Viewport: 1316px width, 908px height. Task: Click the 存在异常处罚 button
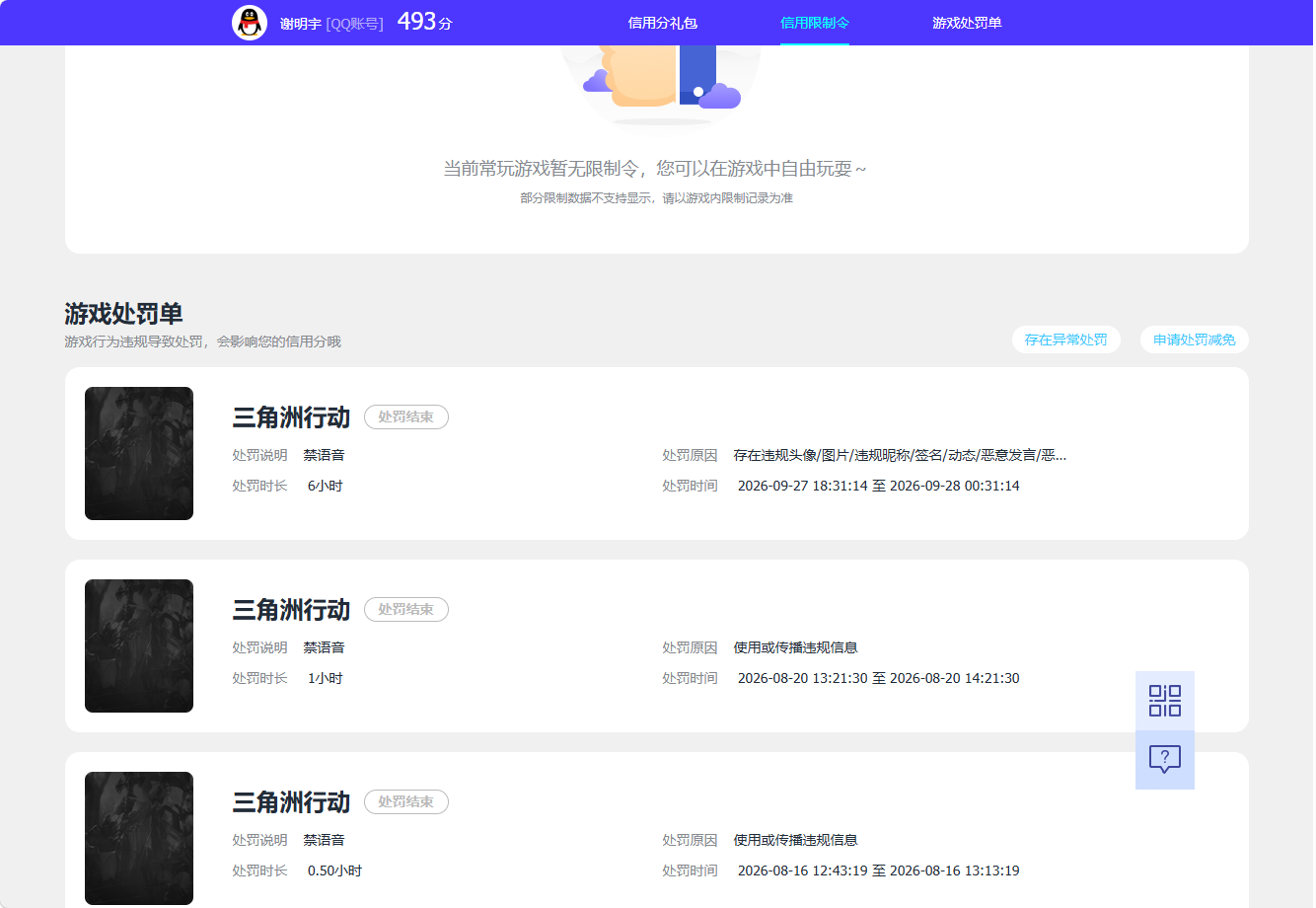click(1066, 340)
